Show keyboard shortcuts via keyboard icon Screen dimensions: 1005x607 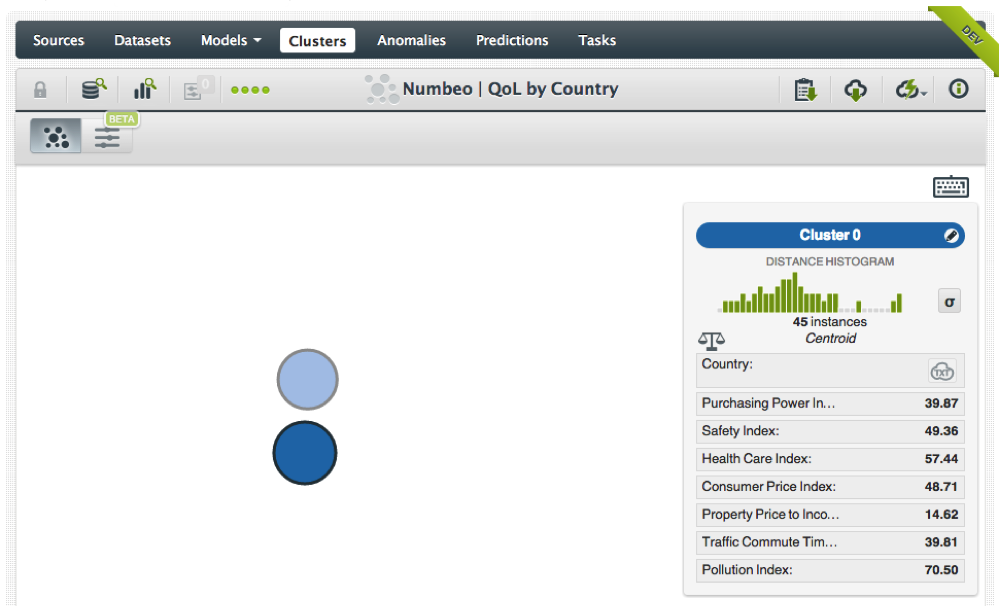click(x=950, y=187)
